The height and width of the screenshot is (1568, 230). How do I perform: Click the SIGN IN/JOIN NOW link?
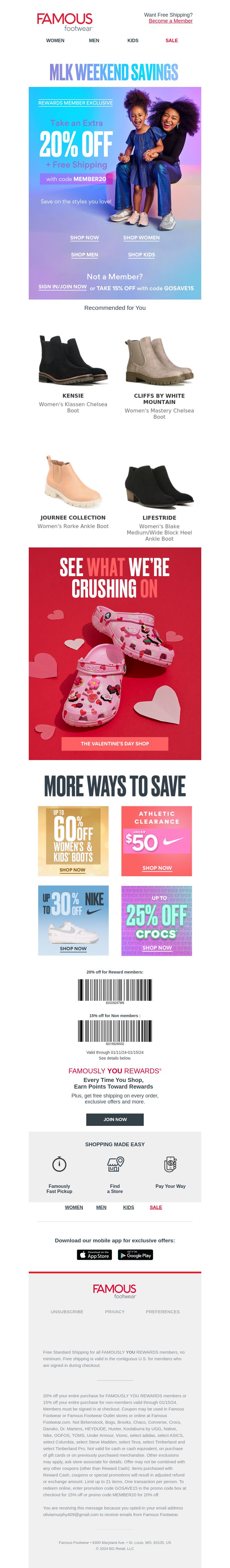click(x=62, y=287)
